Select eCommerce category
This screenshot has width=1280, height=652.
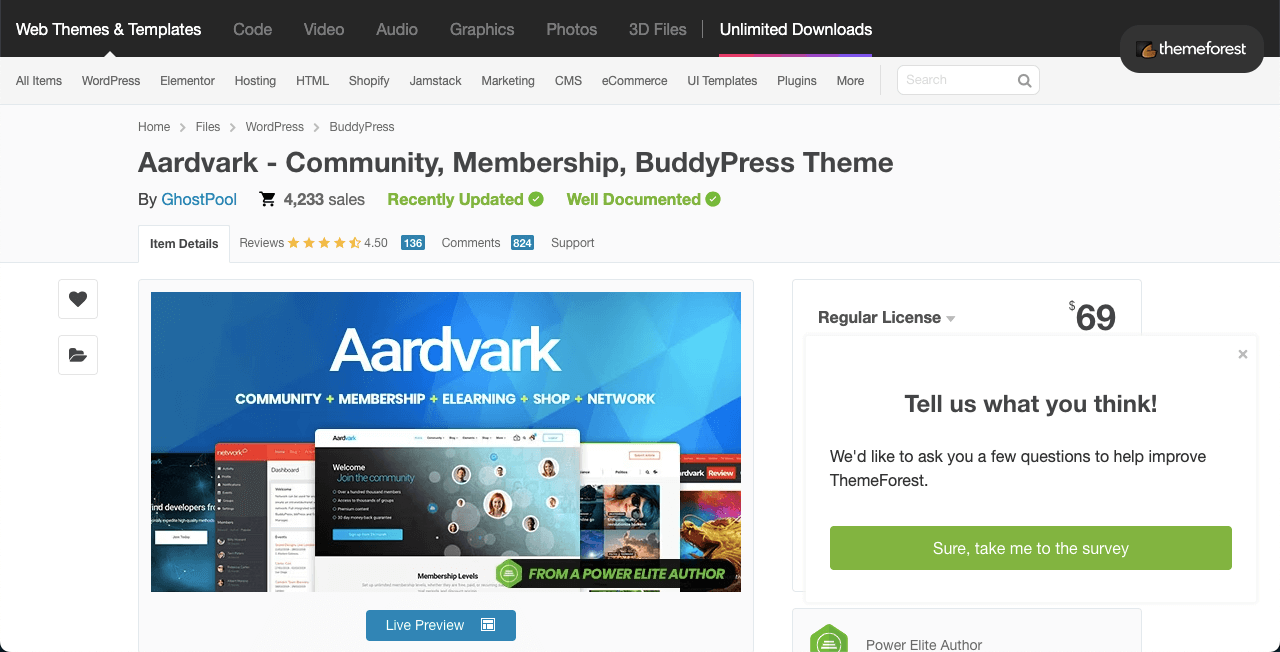pyautogui.click(x=634, y=81)
